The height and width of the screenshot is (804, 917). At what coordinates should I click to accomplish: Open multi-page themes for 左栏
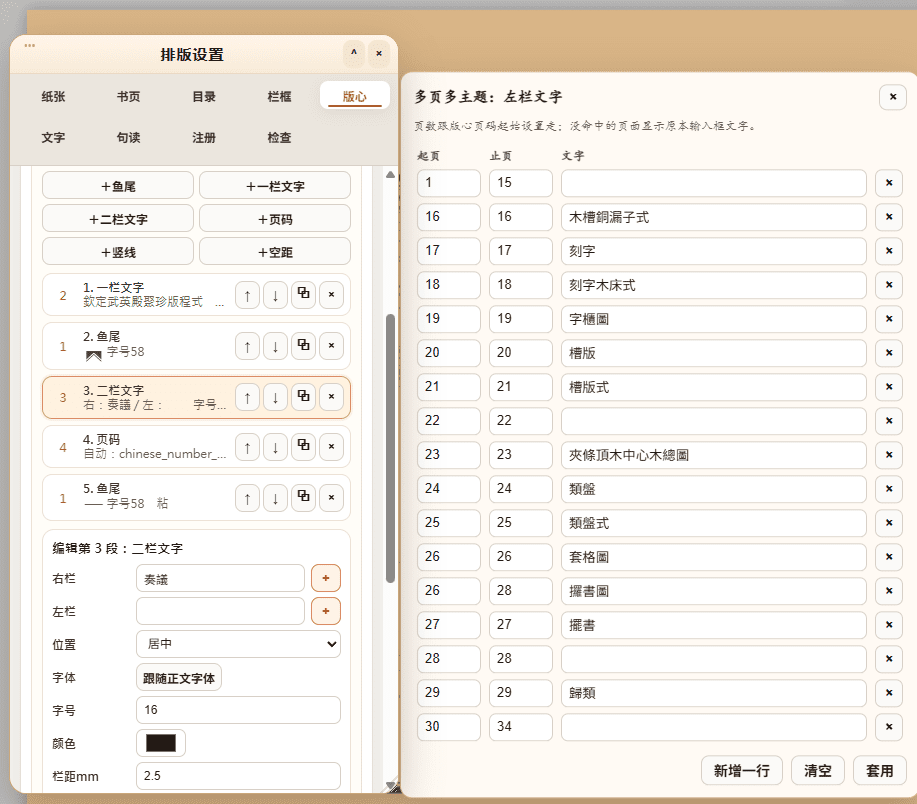[x=326, y=611]
